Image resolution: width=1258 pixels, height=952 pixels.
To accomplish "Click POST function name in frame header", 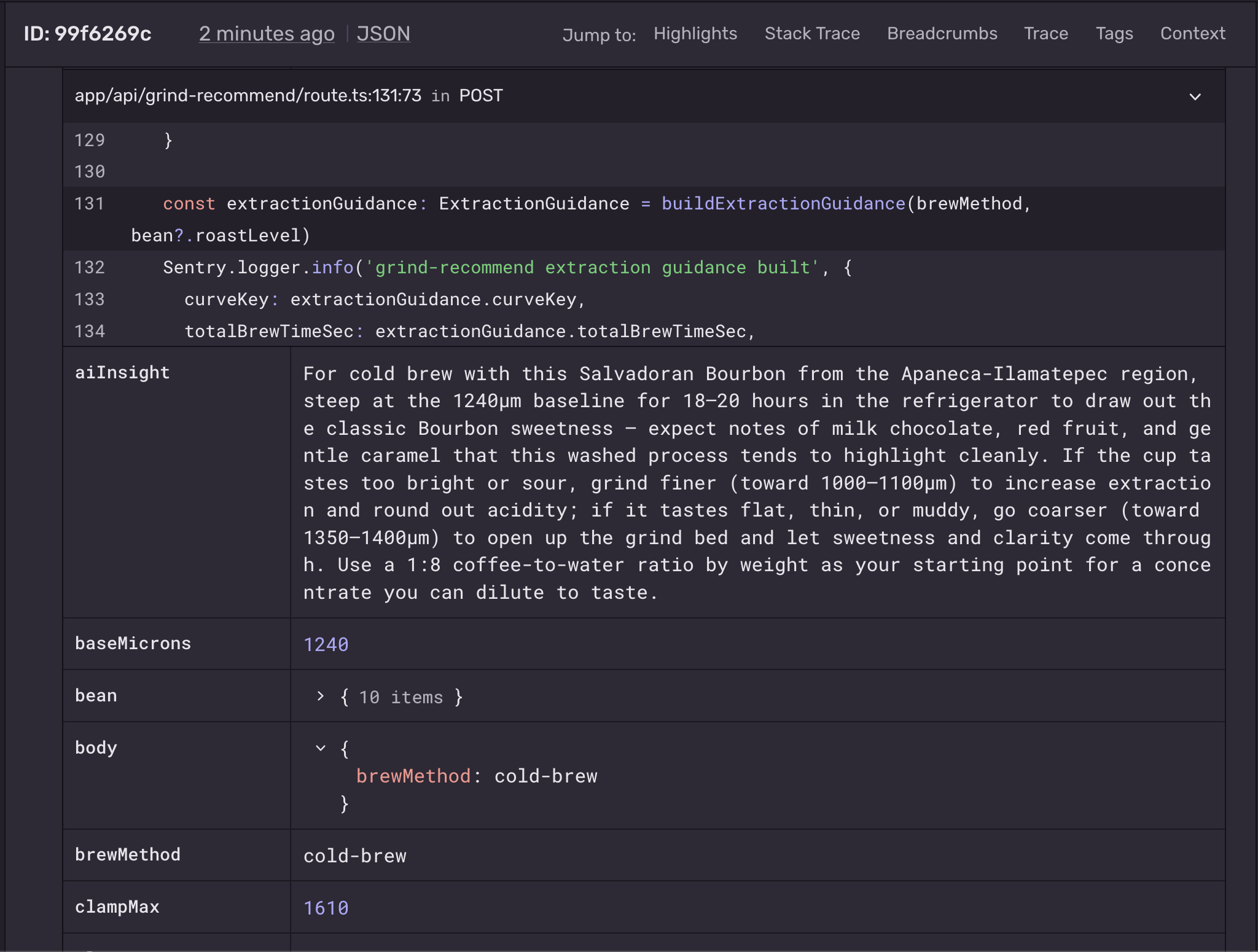I will pos(481,96).
